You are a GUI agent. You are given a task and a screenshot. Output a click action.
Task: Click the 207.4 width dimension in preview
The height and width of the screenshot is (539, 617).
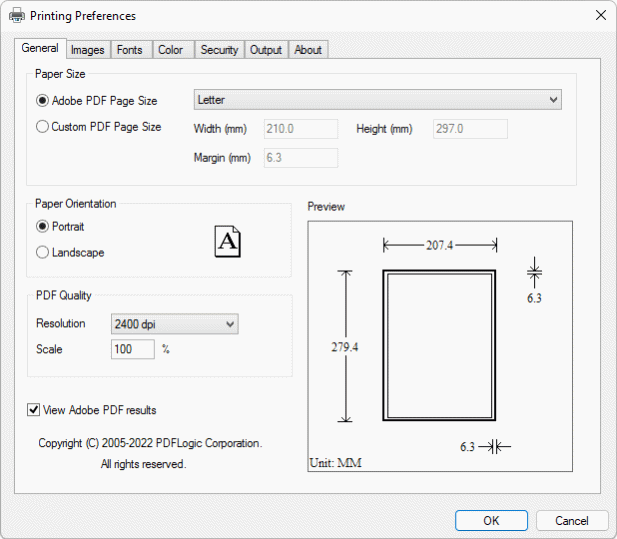(x=440, y=246)
